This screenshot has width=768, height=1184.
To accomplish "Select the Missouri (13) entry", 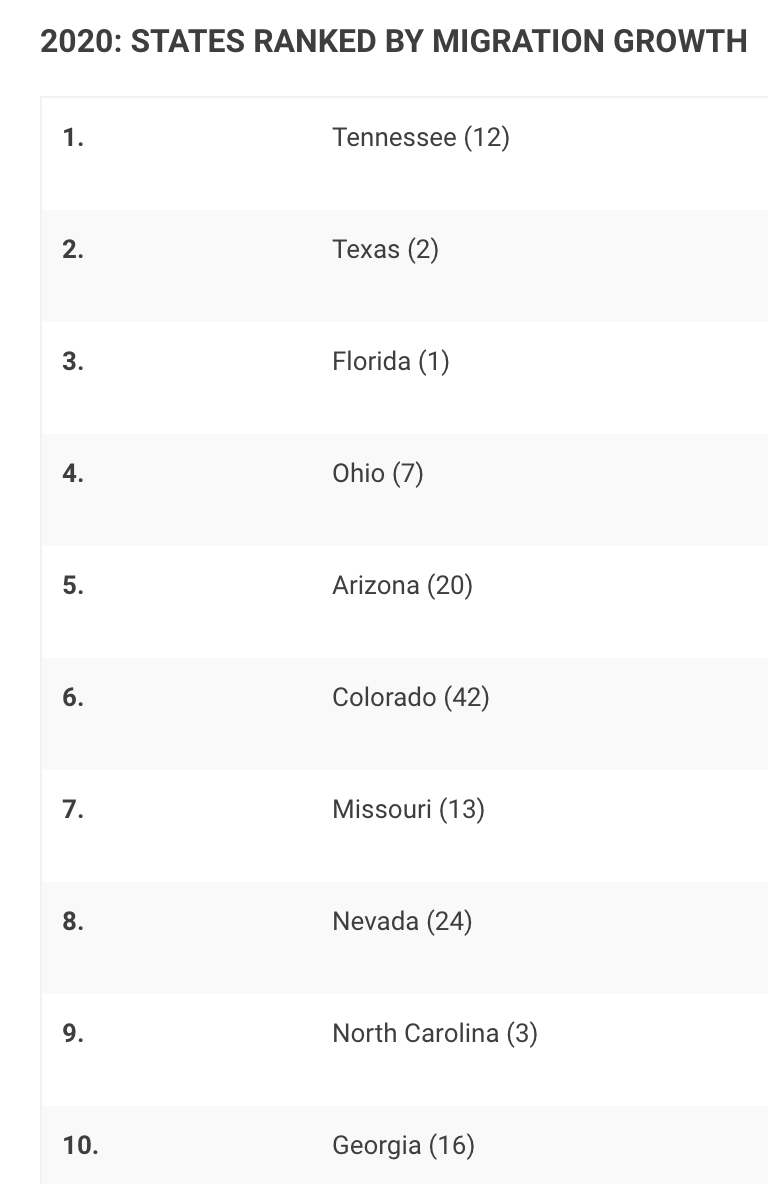I will 409,809.
